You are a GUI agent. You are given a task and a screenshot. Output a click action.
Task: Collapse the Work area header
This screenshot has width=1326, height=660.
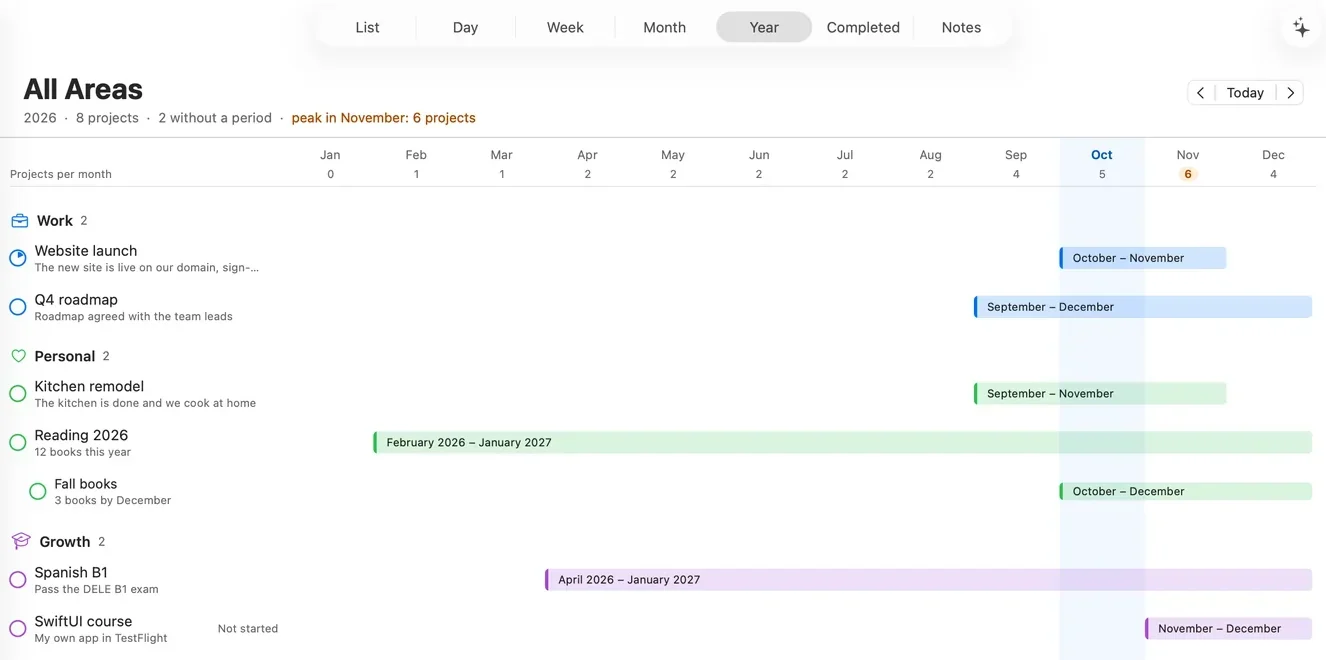coord(55,221)
